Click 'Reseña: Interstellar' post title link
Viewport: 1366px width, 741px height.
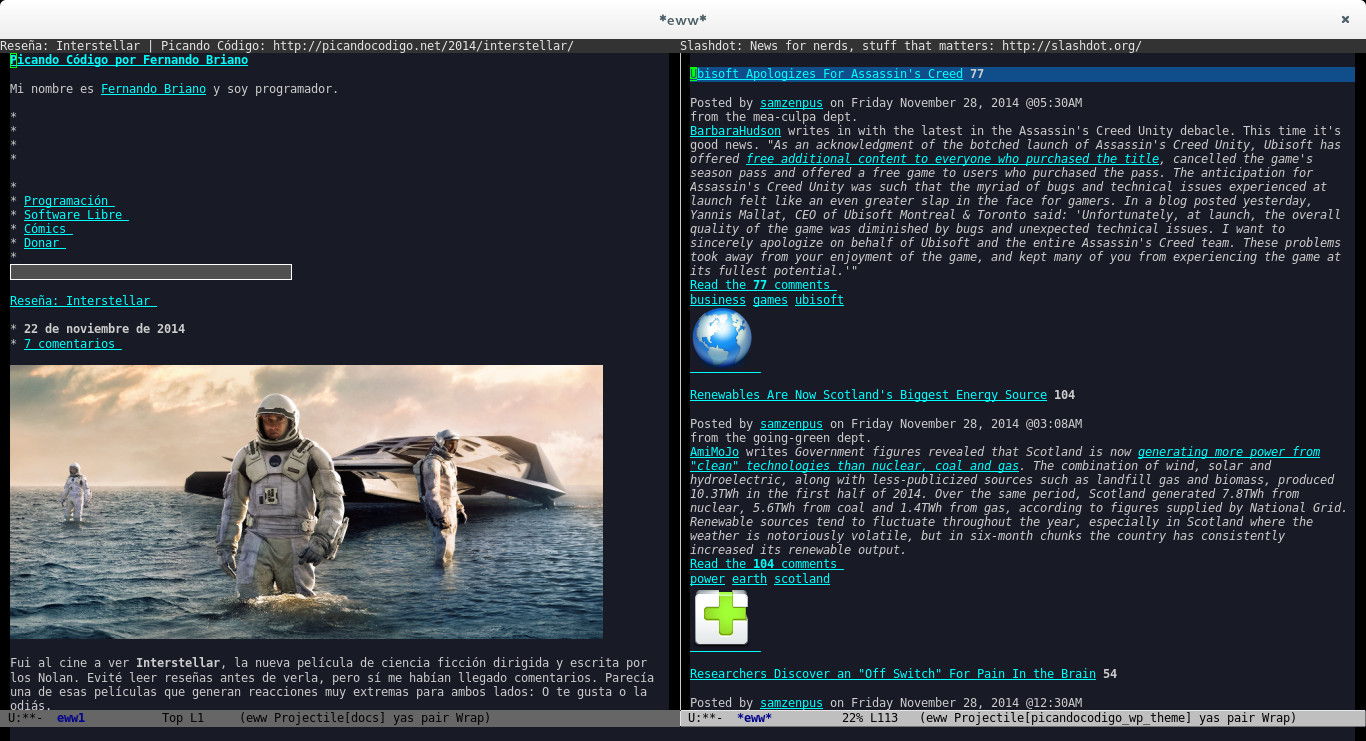(x=82, y=300)
